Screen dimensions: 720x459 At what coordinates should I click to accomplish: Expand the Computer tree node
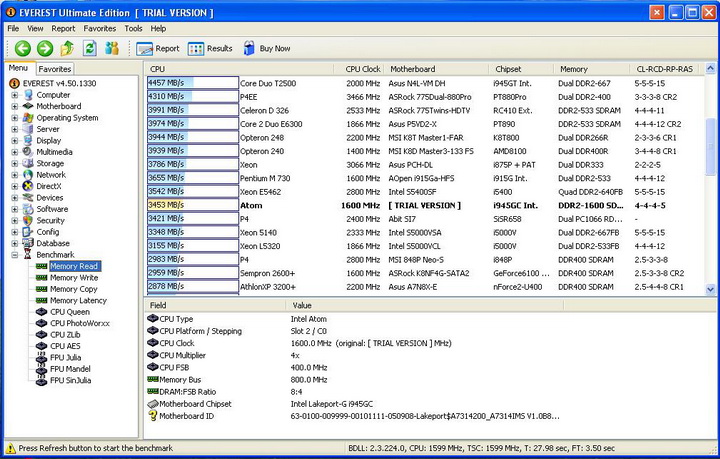point(15,95)
